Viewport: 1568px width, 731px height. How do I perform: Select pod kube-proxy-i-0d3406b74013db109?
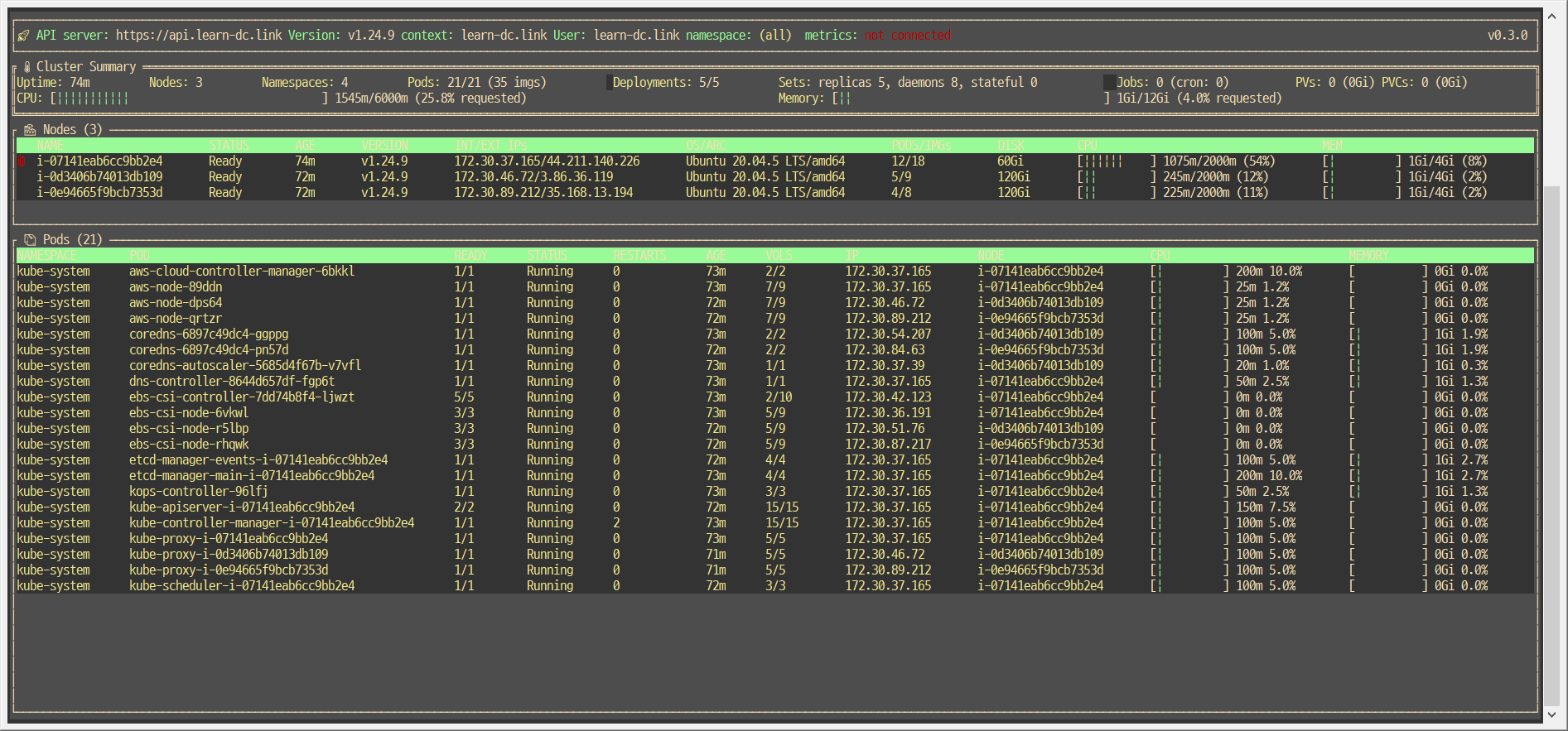coord(775,555)
